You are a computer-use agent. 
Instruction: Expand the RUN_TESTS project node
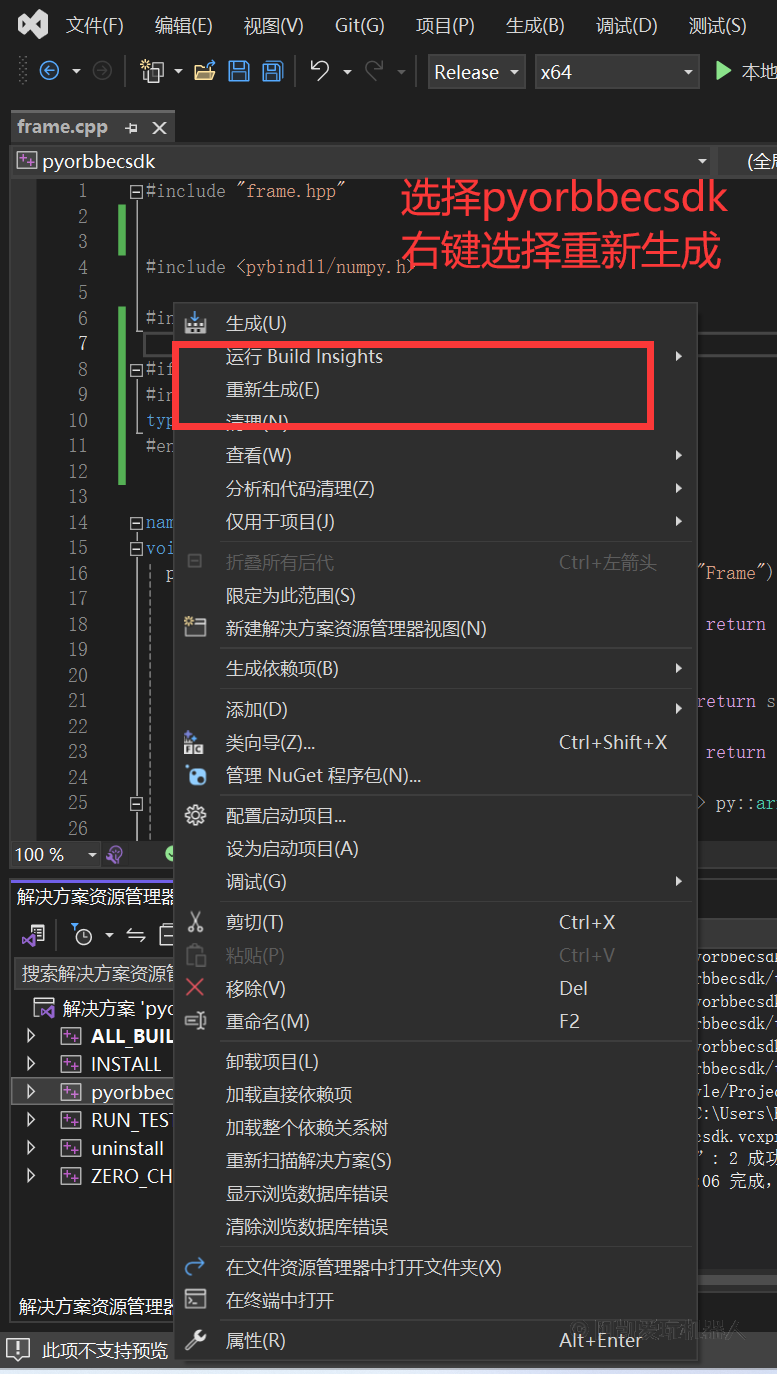(x=31, y=1120)
